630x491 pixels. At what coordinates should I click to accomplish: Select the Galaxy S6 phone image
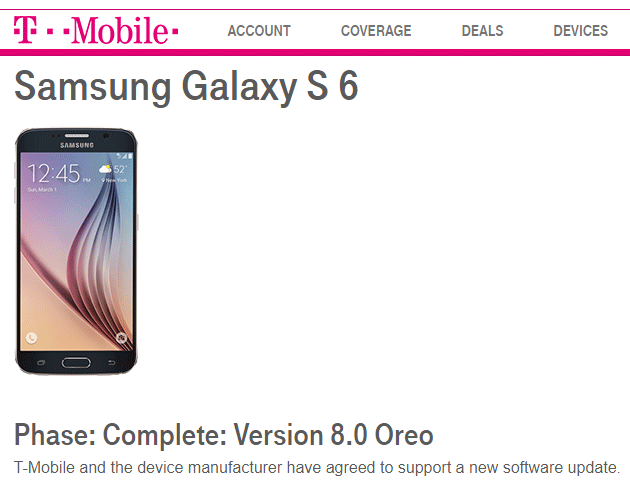(76, 252)
